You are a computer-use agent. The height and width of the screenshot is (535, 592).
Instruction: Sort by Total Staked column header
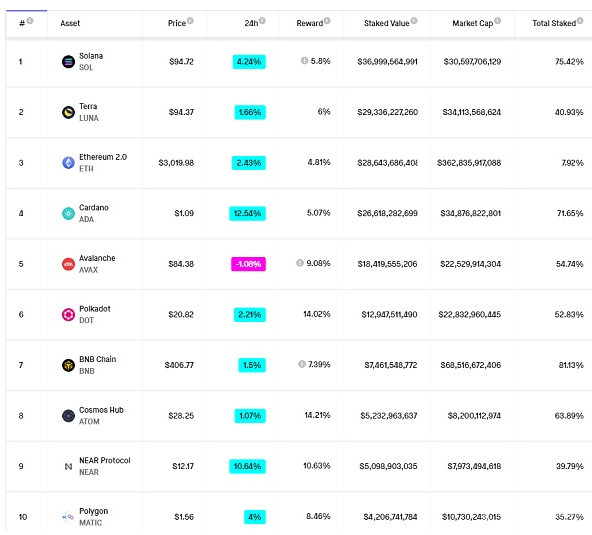pyautogui.click(x=554, y=23)
